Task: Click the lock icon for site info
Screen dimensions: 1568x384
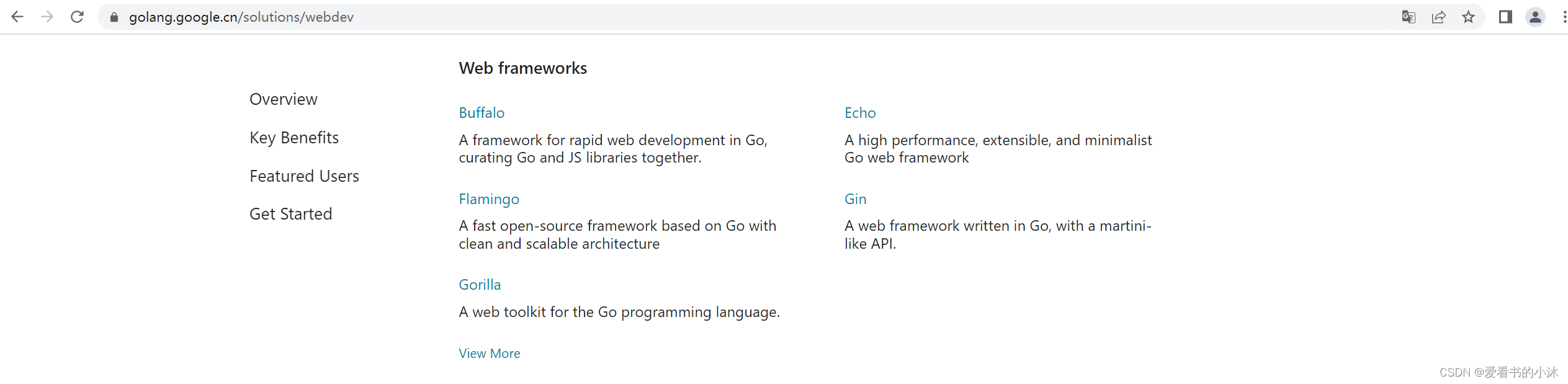Action: [x=114, y=17]
